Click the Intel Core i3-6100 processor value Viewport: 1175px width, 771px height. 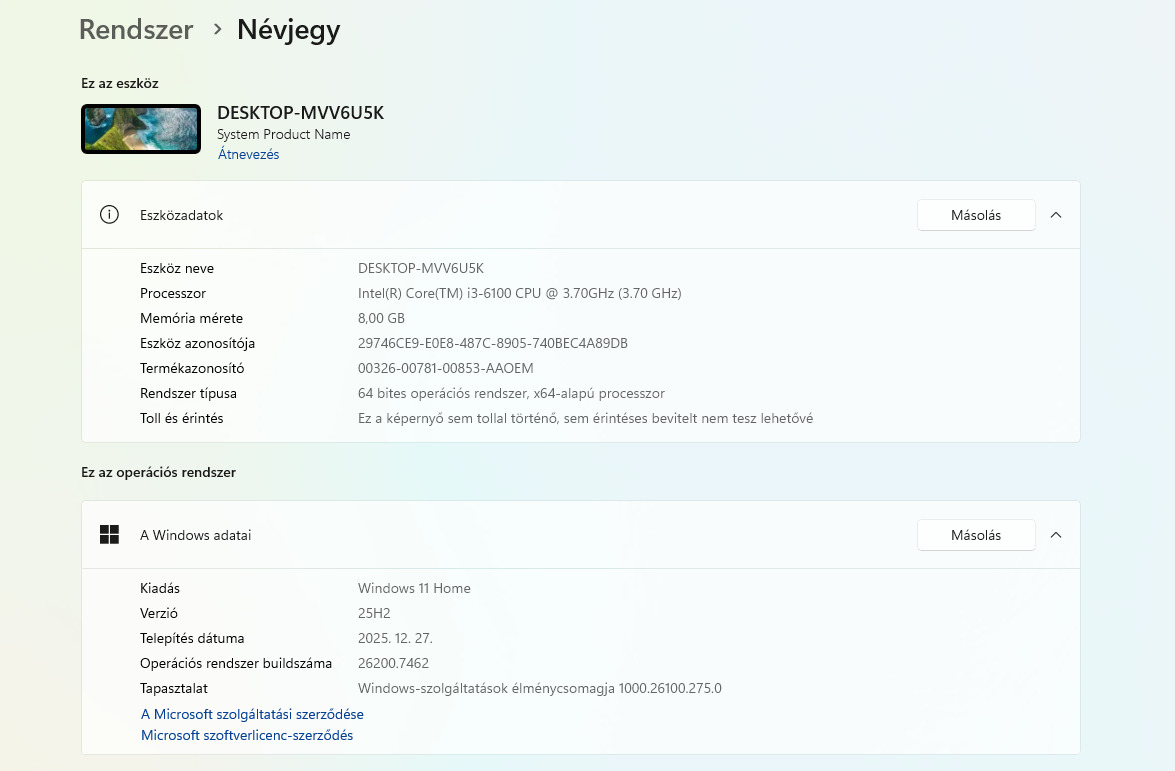point(519,293)
